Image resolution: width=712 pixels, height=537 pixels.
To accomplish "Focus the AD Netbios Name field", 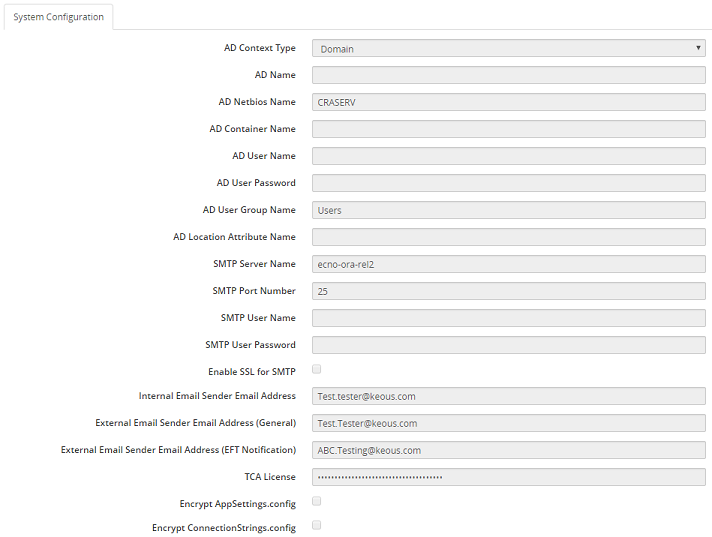I will click(x=508, y=102).
